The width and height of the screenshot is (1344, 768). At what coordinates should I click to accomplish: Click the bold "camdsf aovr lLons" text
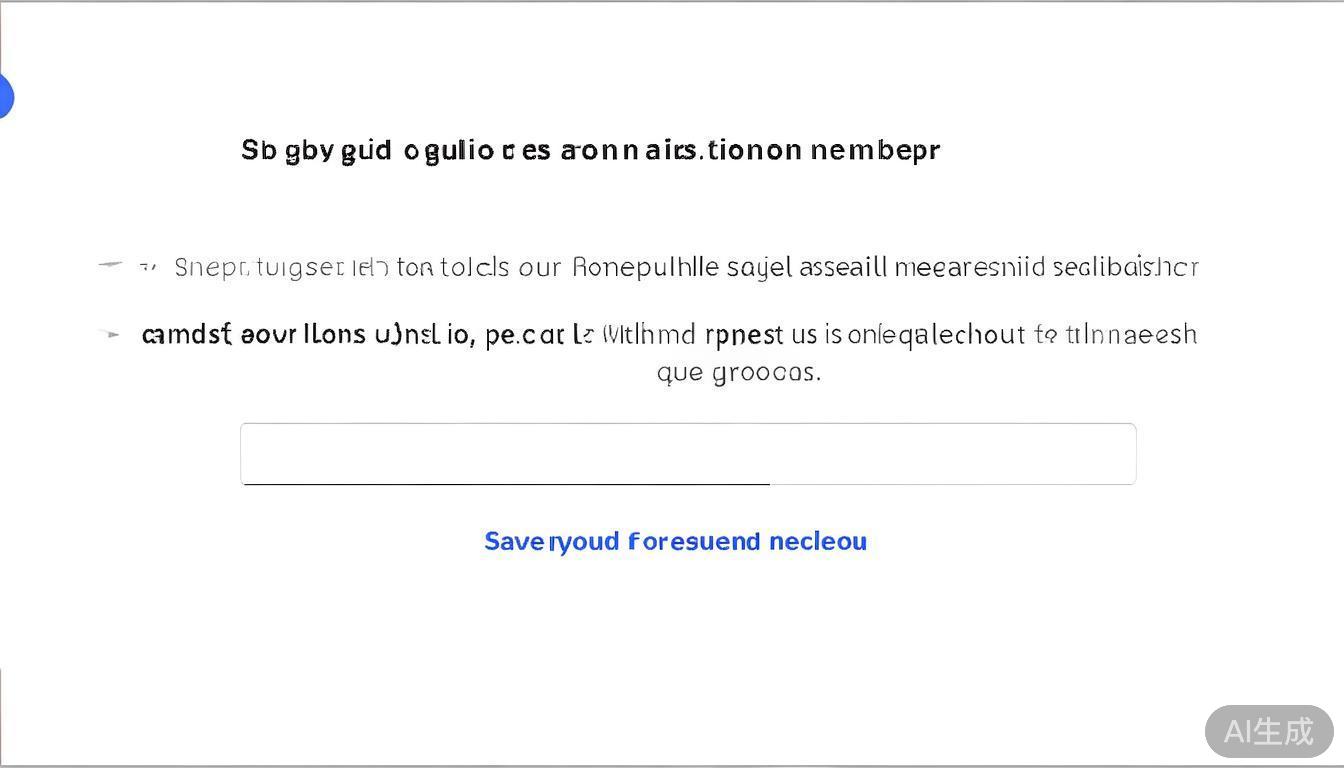point(253,334)
